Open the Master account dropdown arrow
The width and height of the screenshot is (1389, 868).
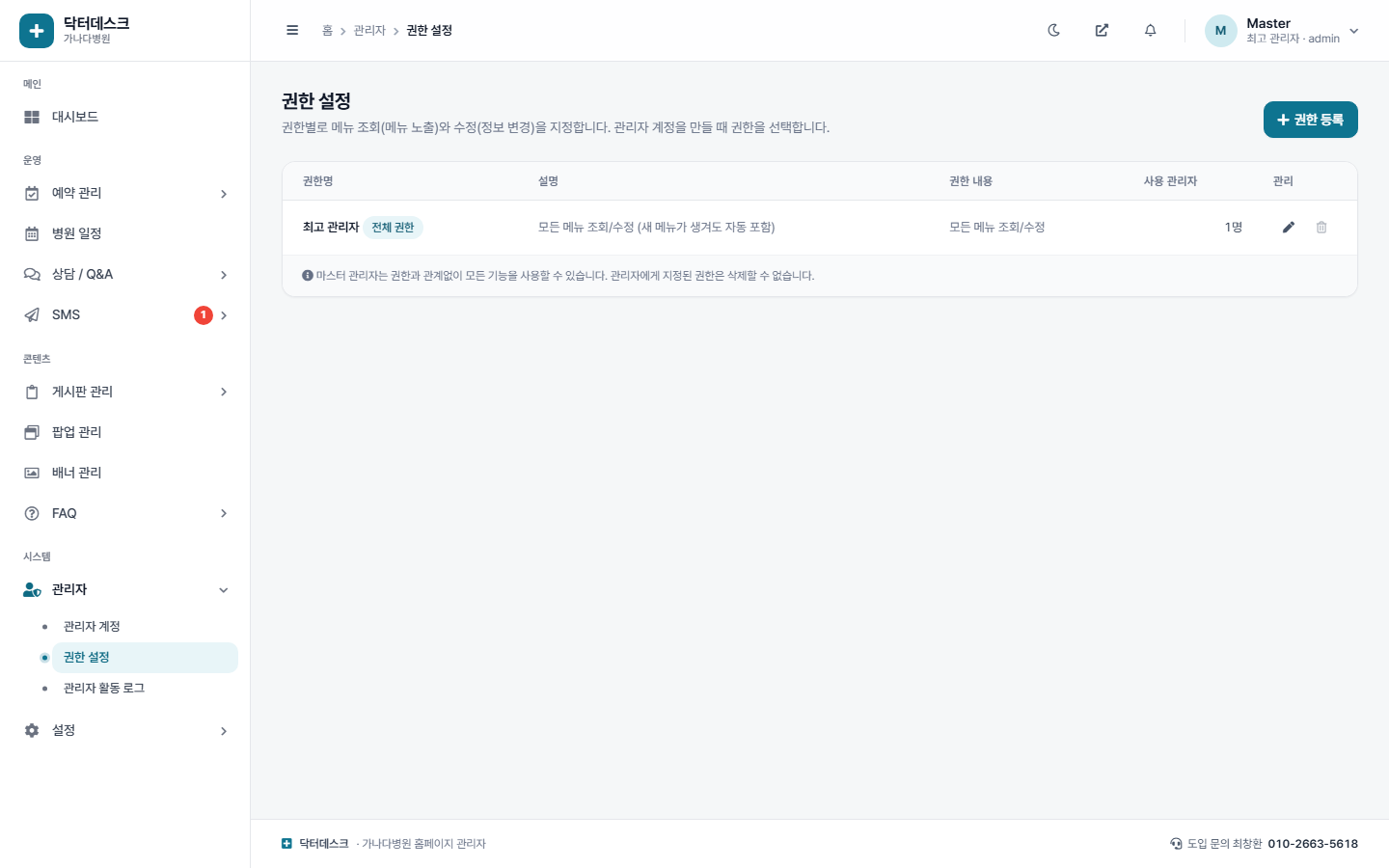point(1354,31)
